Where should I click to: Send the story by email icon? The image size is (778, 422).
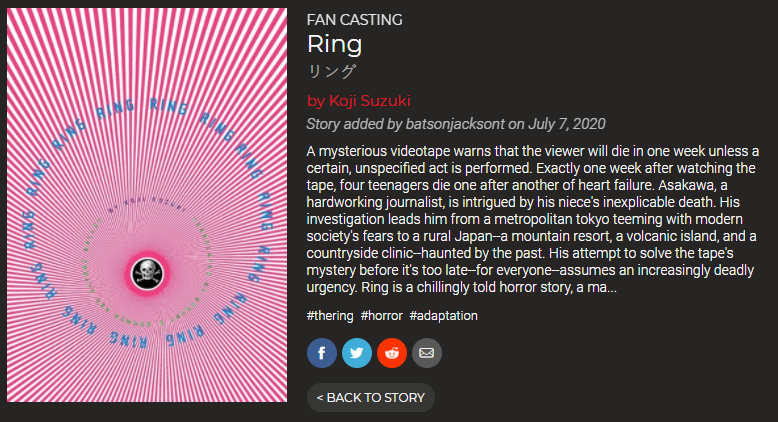427,353
